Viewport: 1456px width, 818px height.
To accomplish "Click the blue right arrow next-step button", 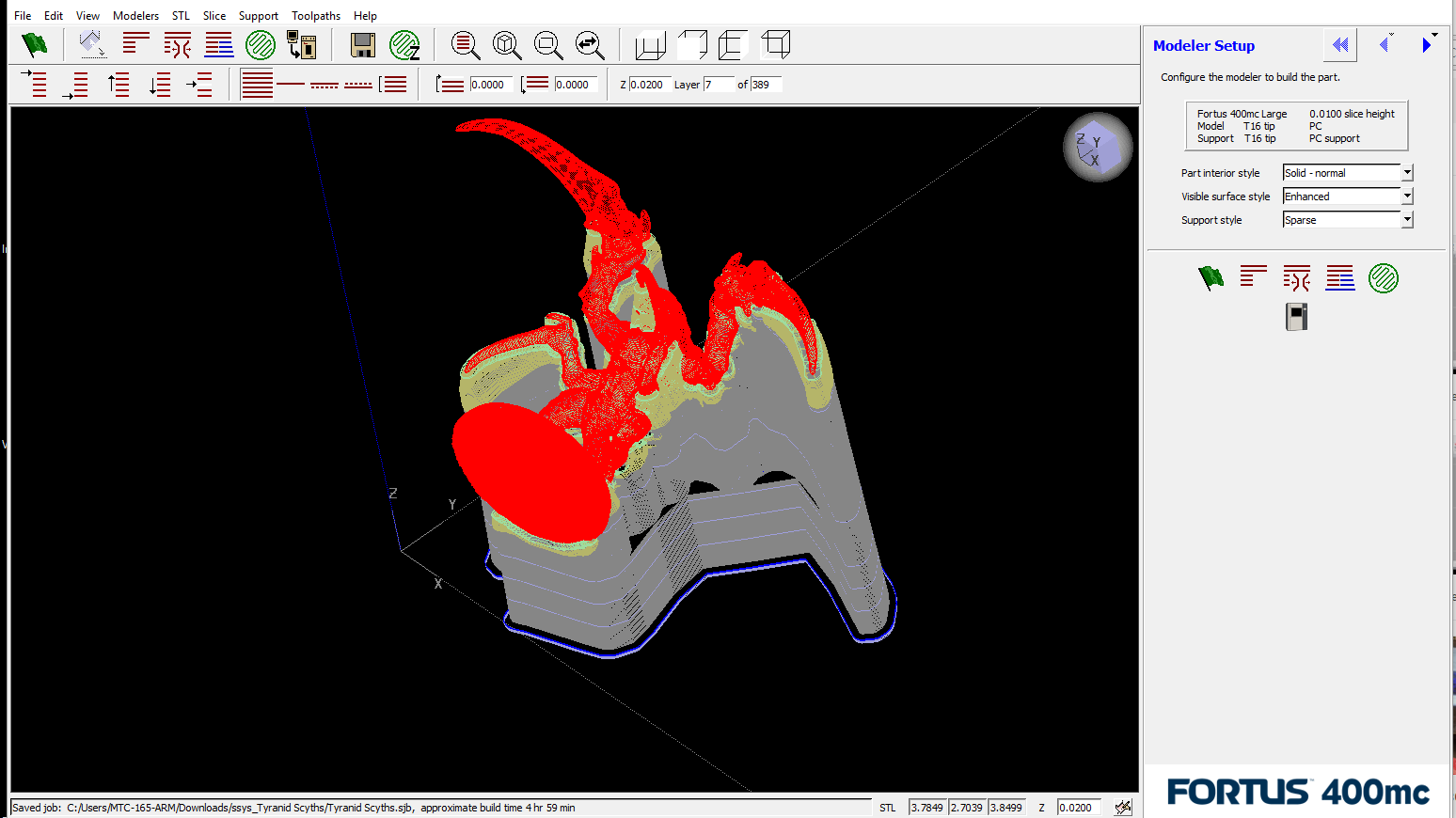I will pyautogui.click(x=1427, y=45).
